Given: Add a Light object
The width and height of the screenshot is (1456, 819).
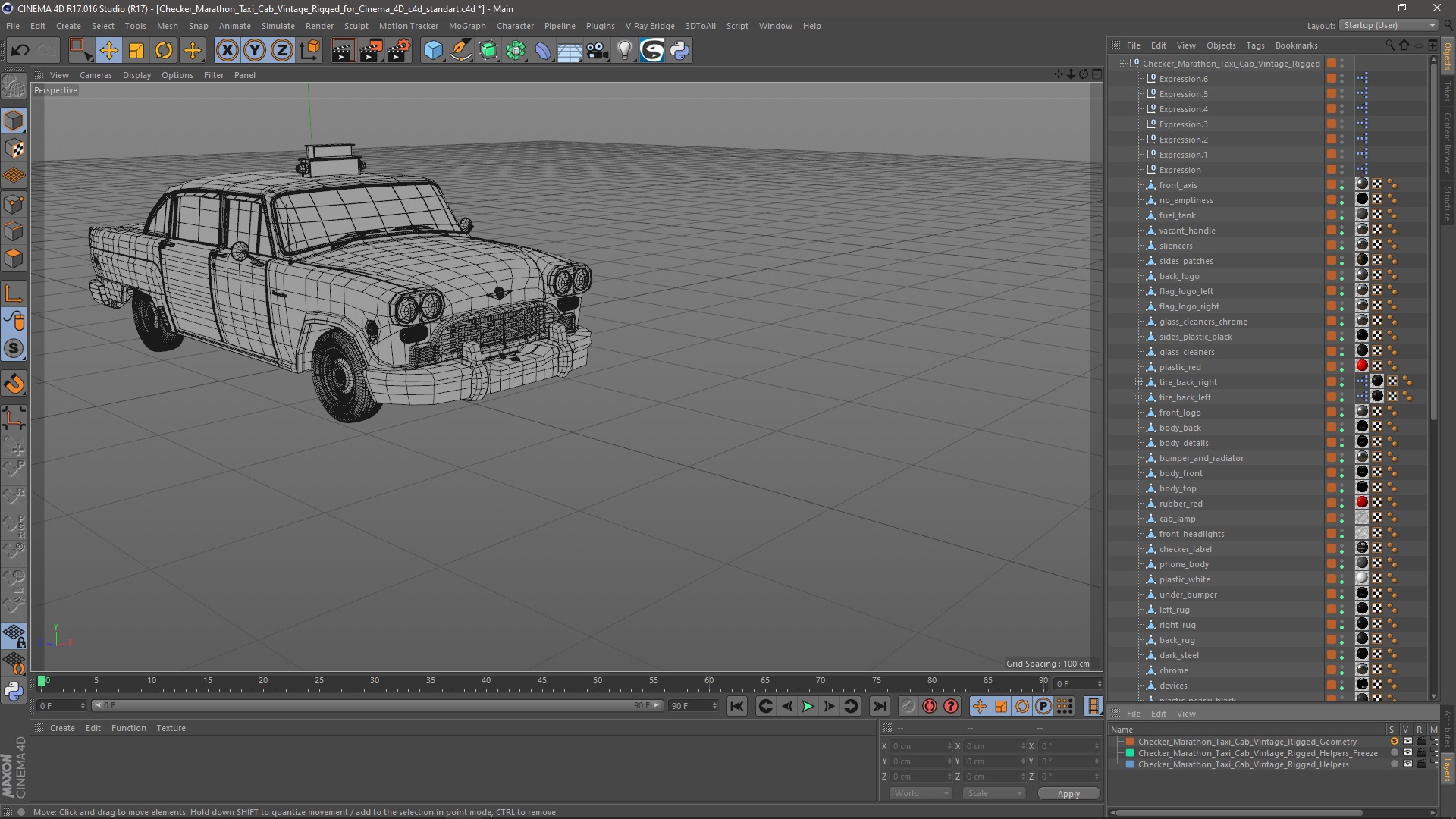Looking at the screenshot, I should point(624,51).
